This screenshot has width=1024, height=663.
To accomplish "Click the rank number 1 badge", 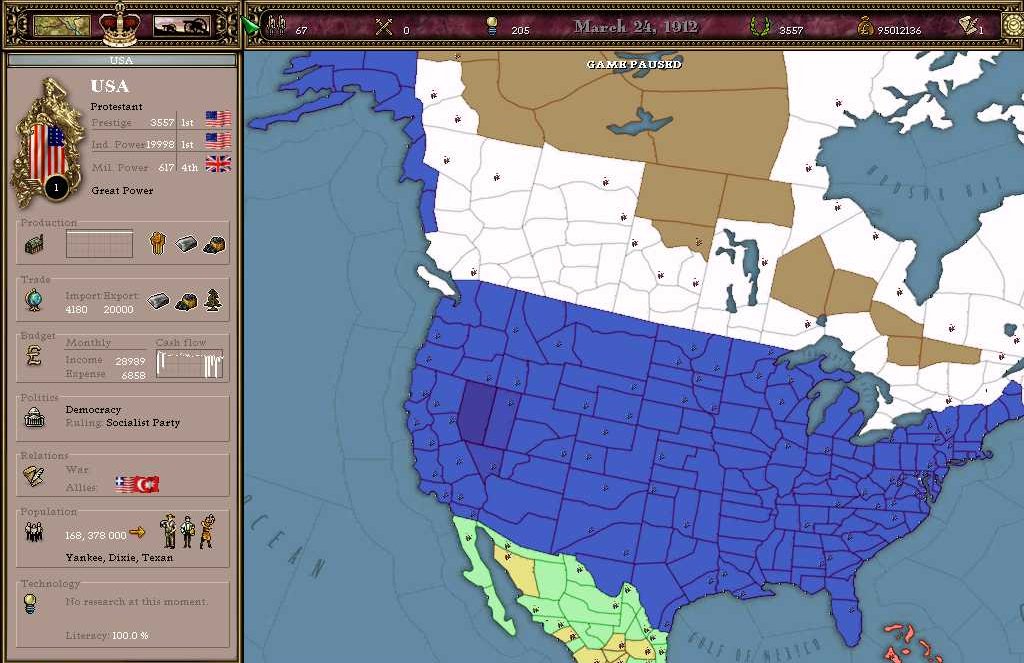I will (x=56, y=187).
